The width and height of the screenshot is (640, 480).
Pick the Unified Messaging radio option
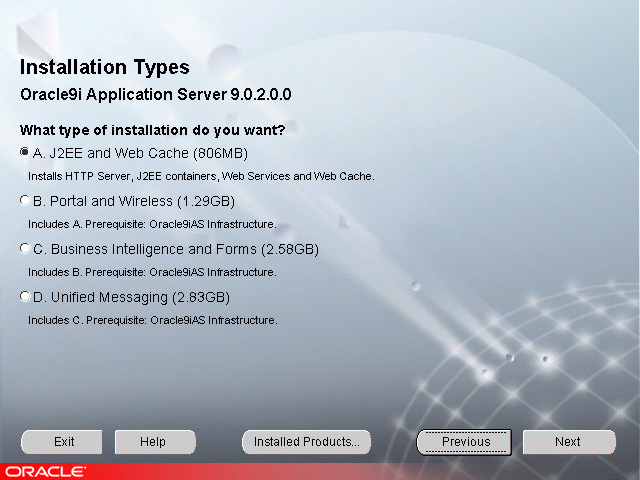(25, 296)
